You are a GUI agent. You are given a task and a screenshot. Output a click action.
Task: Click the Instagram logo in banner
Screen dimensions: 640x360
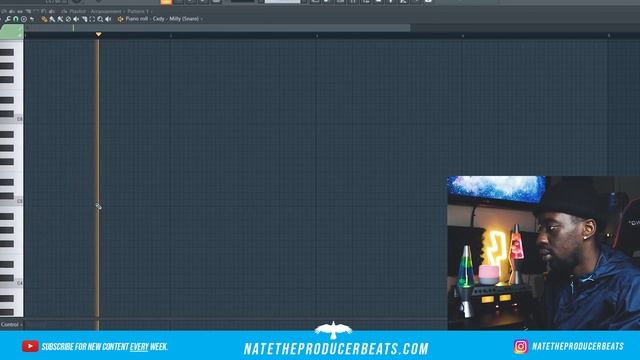pyautogui.click(x=520, y=347)
